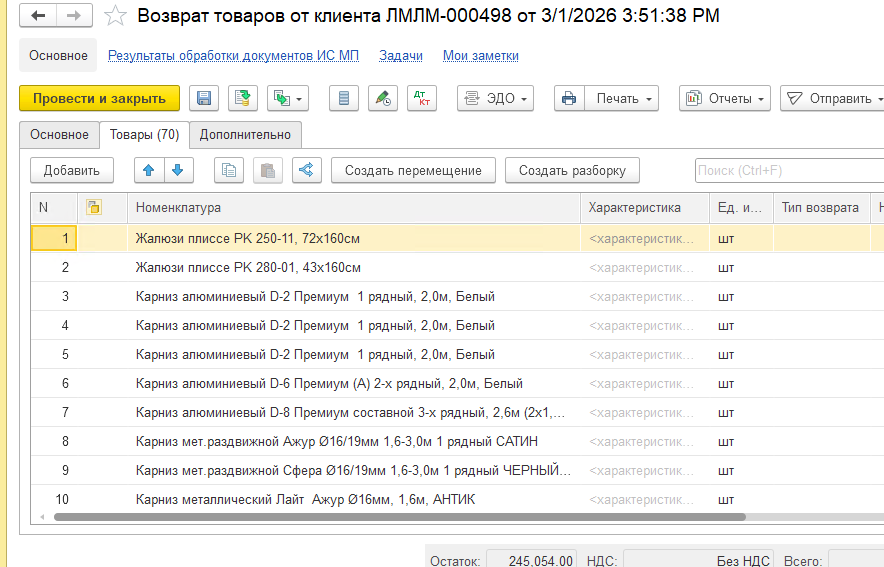884x567 pixels.
Task: Switch to the Основное tab
Action: [x=59, y=135]
